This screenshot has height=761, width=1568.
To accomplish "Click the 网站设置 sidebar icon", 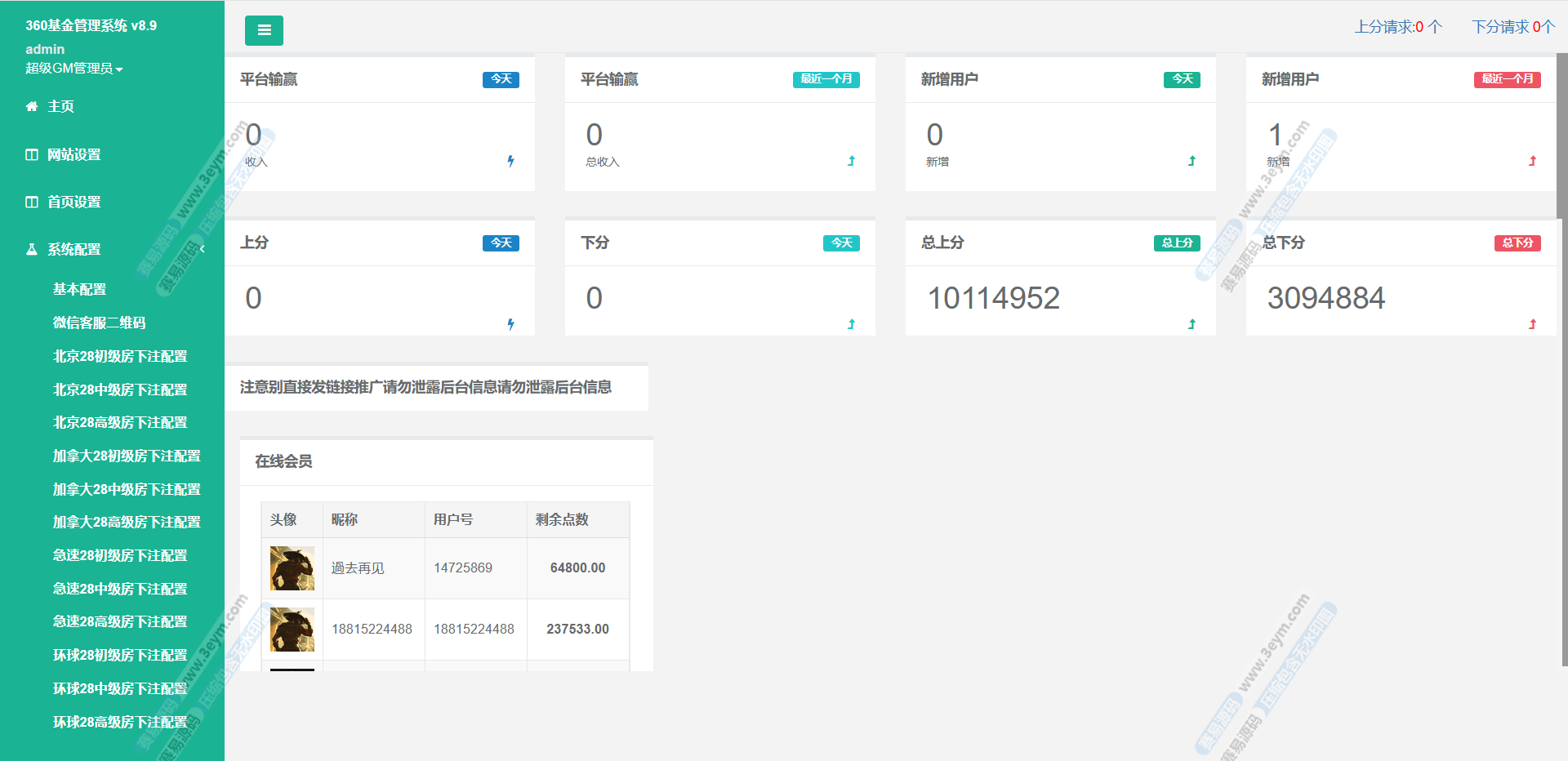I will click(32, 154).
